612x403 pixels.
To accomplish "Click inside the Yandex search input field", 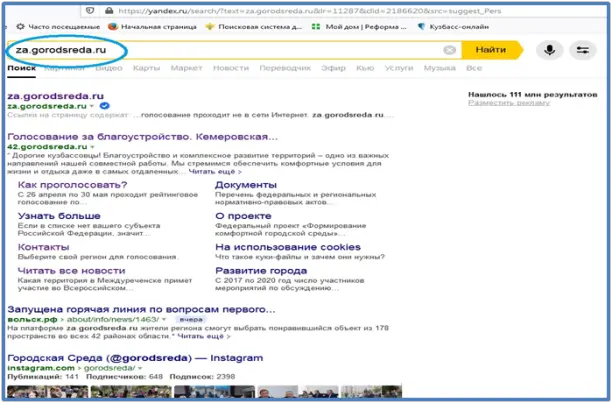I will [x=234, y=50].
